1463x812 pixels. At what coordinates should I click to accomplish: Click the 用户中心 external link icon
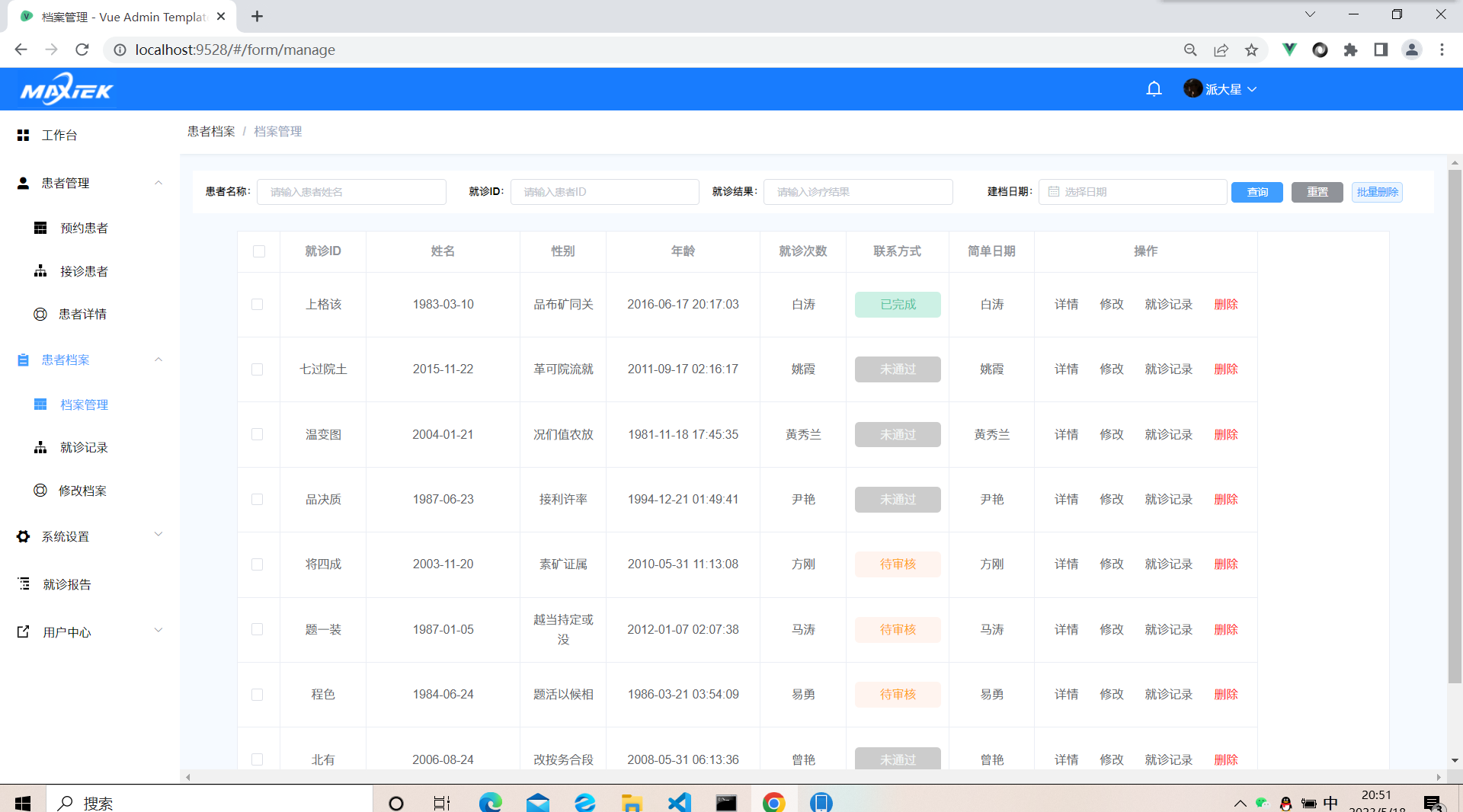[x=24, y=631]
